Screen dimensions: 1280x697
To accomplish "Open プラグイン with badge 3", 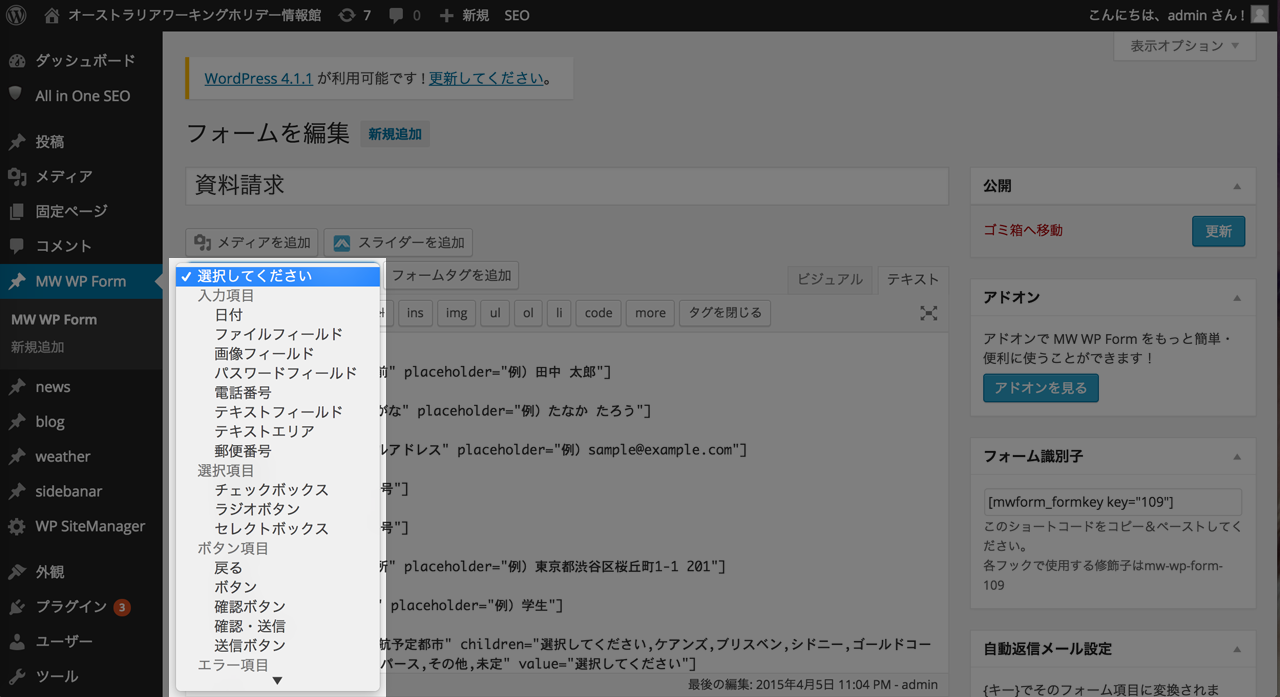I will [81, 607].
